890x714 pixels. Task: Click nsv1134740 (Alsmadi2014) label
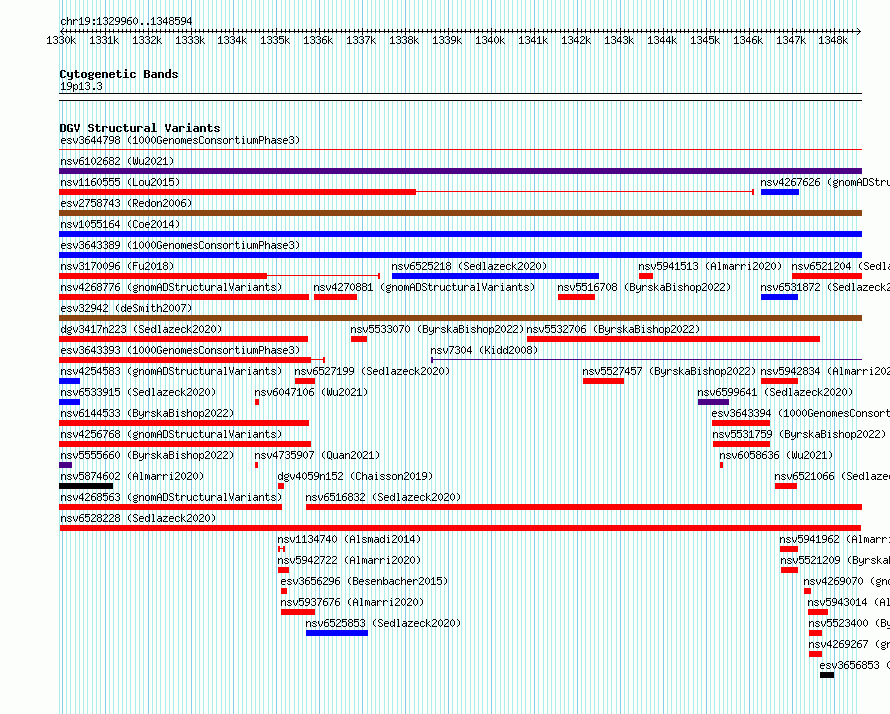349,539
